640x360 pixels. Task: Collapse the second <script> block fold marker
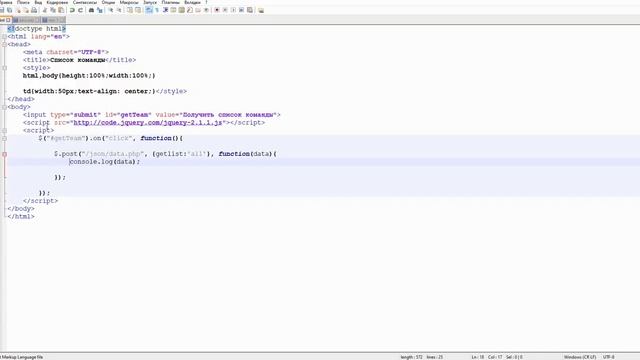4,131
